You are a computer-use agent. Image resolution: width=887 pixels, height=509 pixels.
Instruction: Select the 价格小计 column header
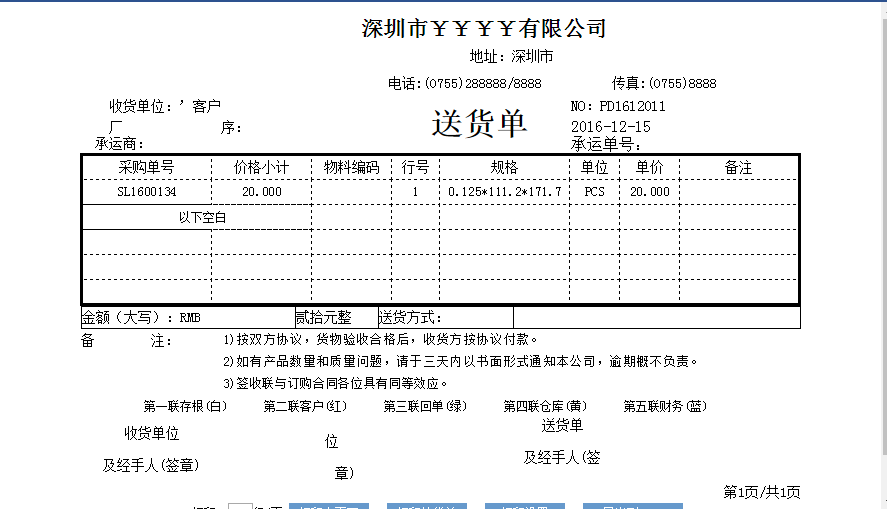click(x=261, y=168)
